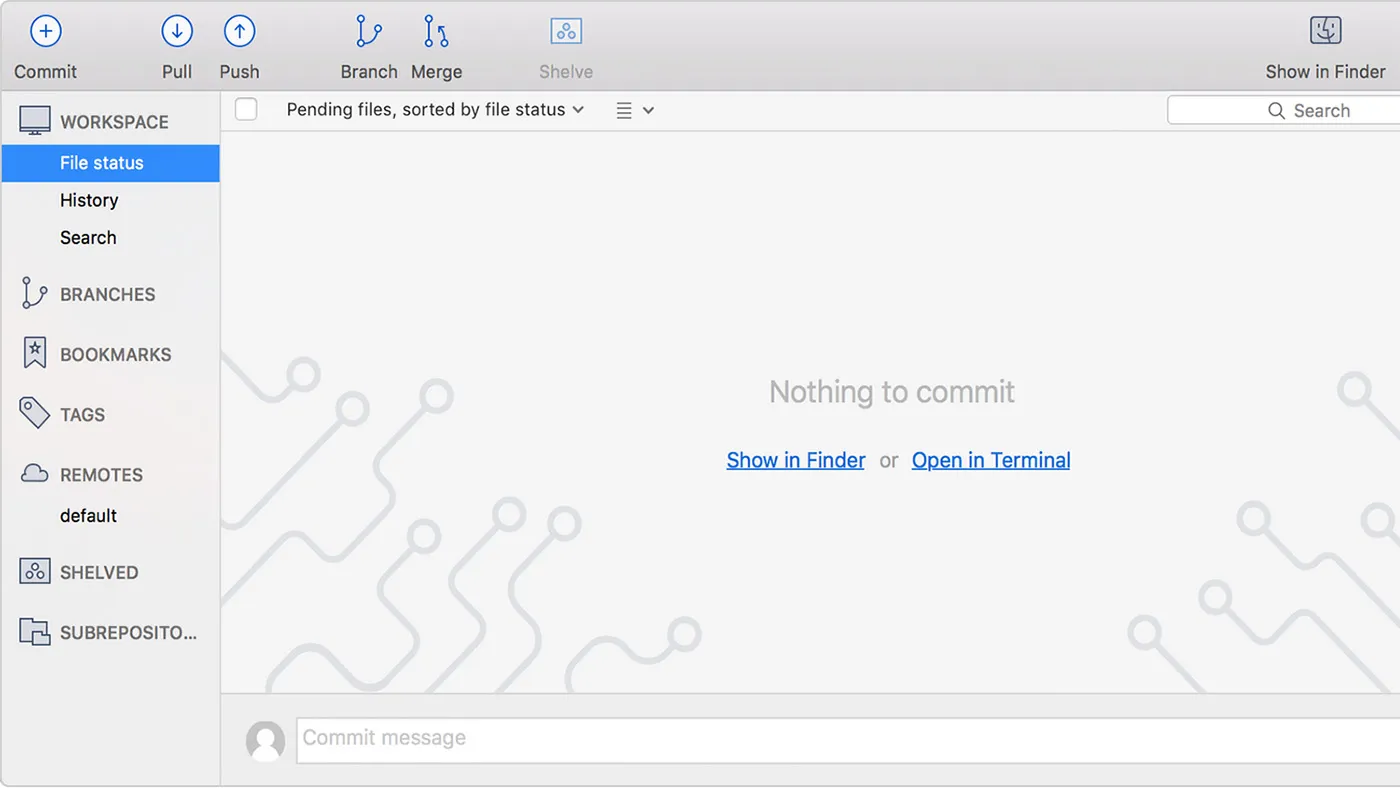Click the Merge toolbar icon
This screenshot has height=788, width=1400.
[x=436, y=32]
